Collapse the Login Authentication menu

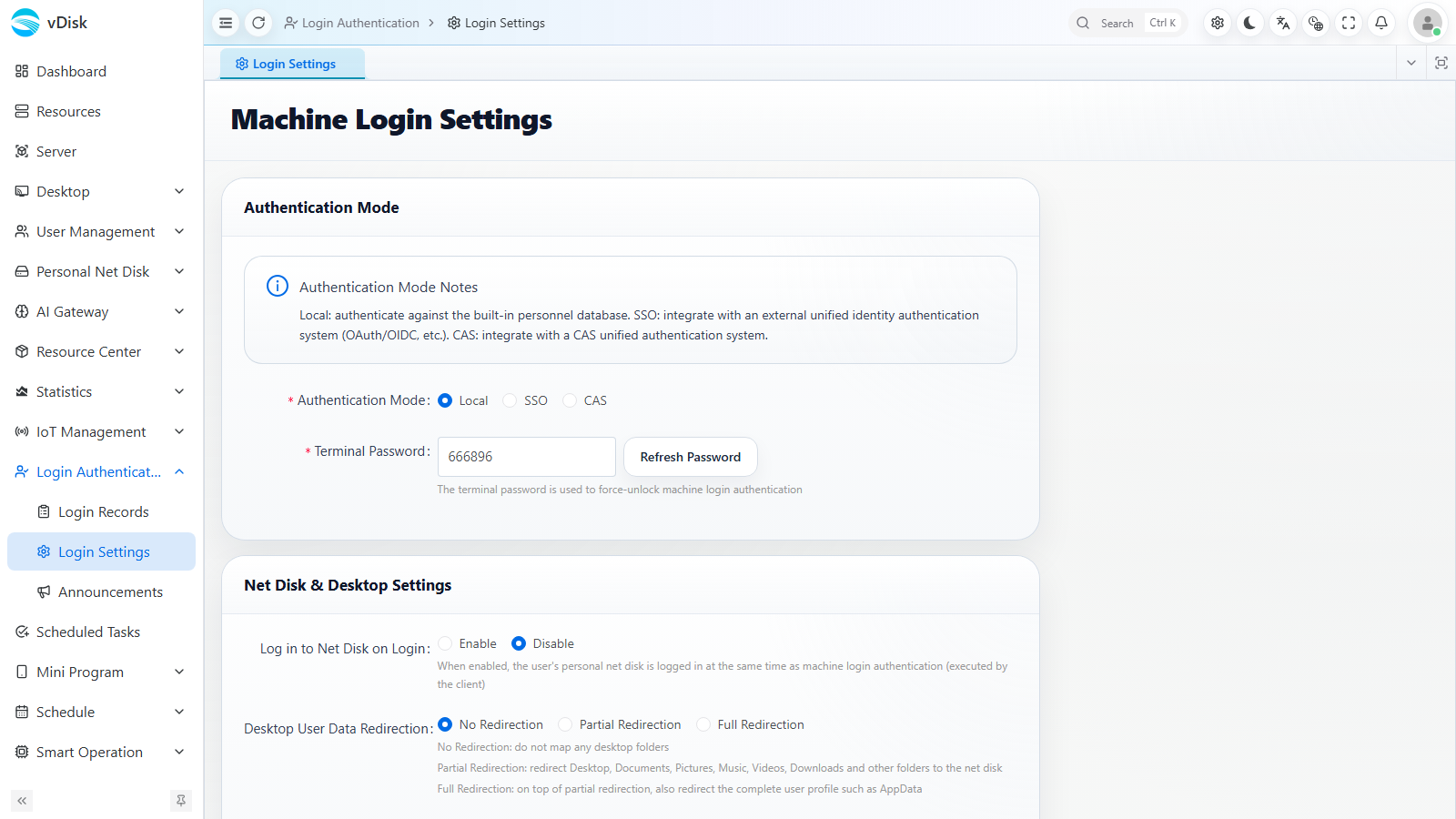[100, 471]
